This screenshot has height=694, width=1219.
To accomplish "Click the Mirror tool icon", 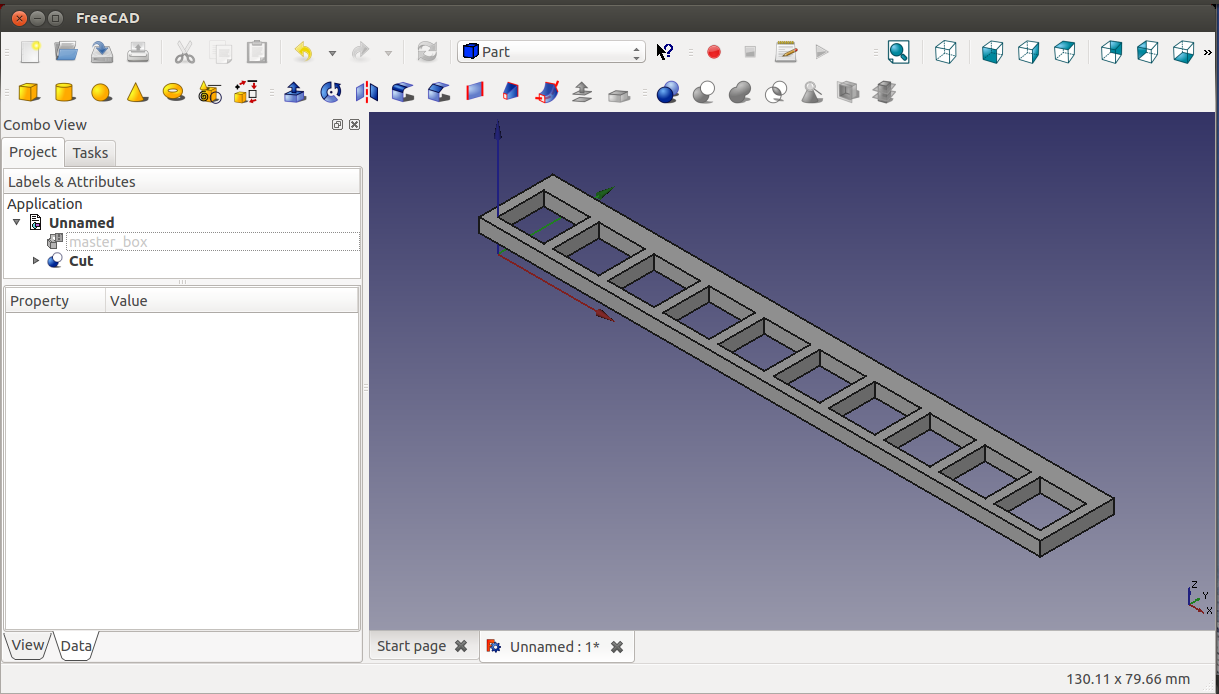I will pyautogui.click(x=367, y=93).
